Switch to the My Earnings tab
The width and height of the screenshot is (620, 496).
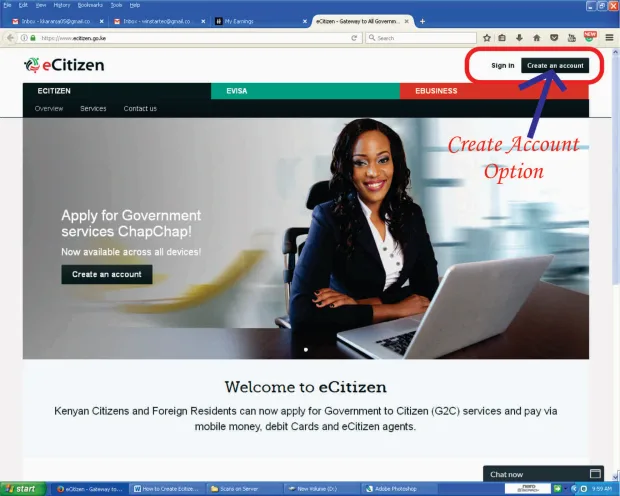[259, 21]
